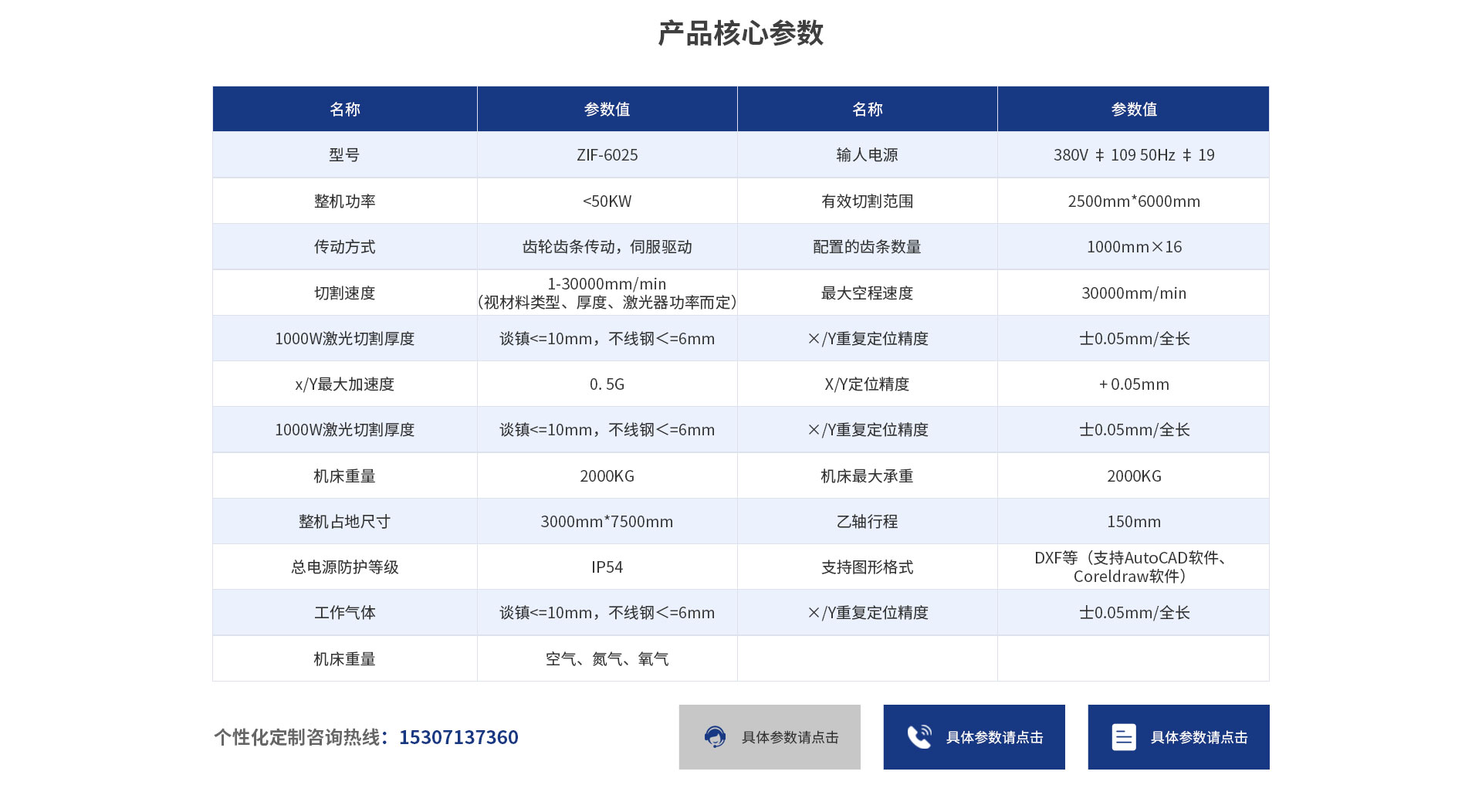1482x812 pixels.
Task: Select the ZIF-6025 model value cell
Action: point(607,155)
